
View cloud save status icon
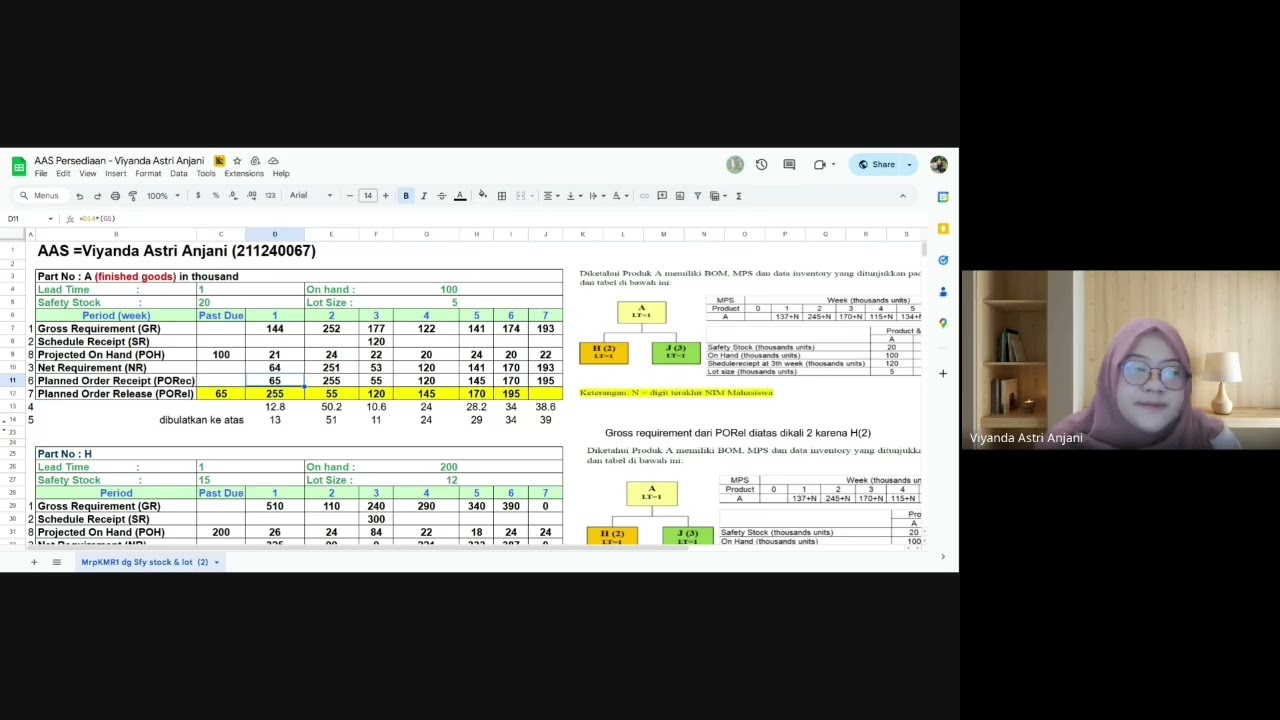click(273, 161)
